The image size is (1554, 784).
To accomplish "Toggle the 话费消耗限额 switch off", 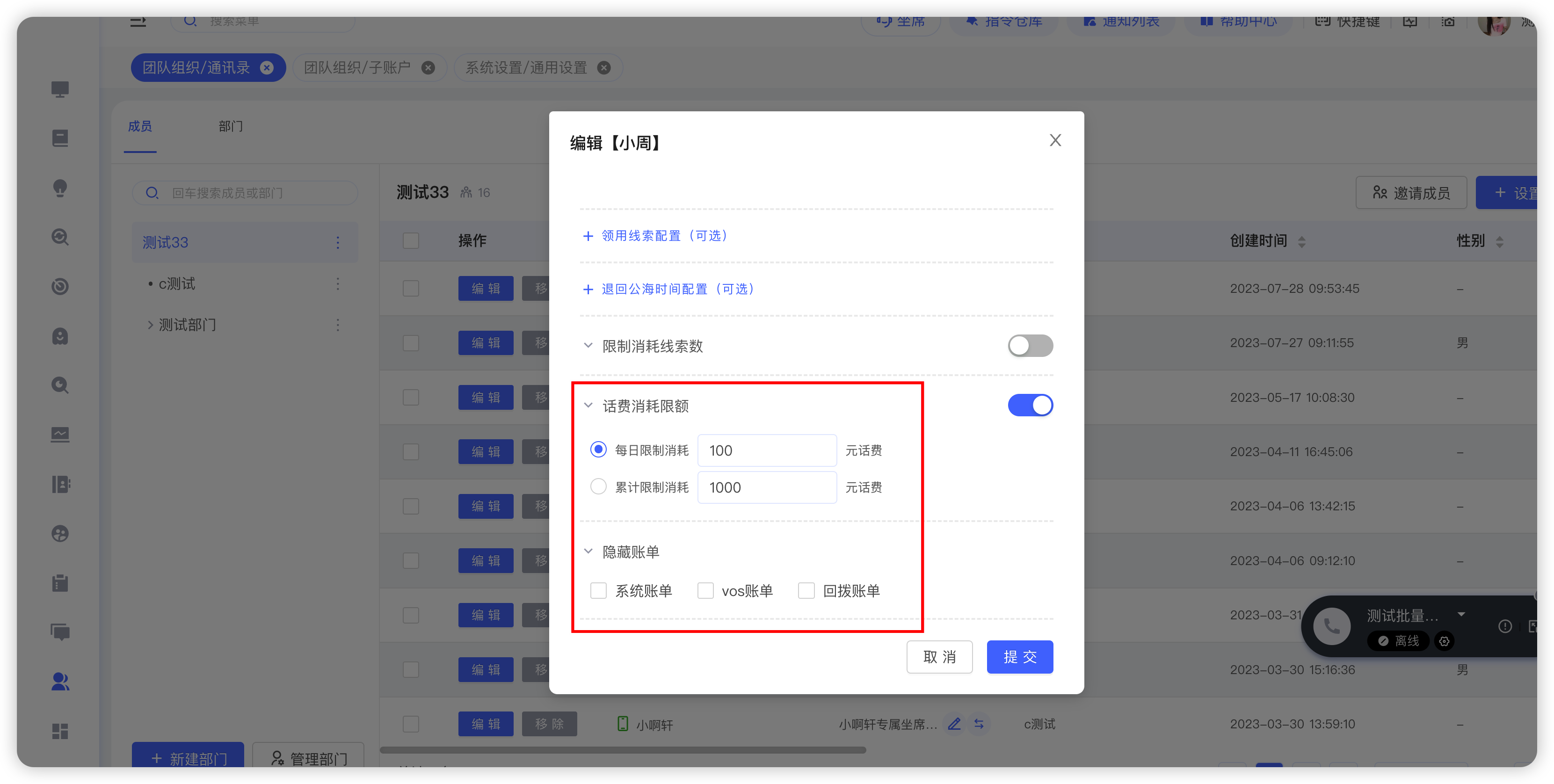I will pos(1030,405).
